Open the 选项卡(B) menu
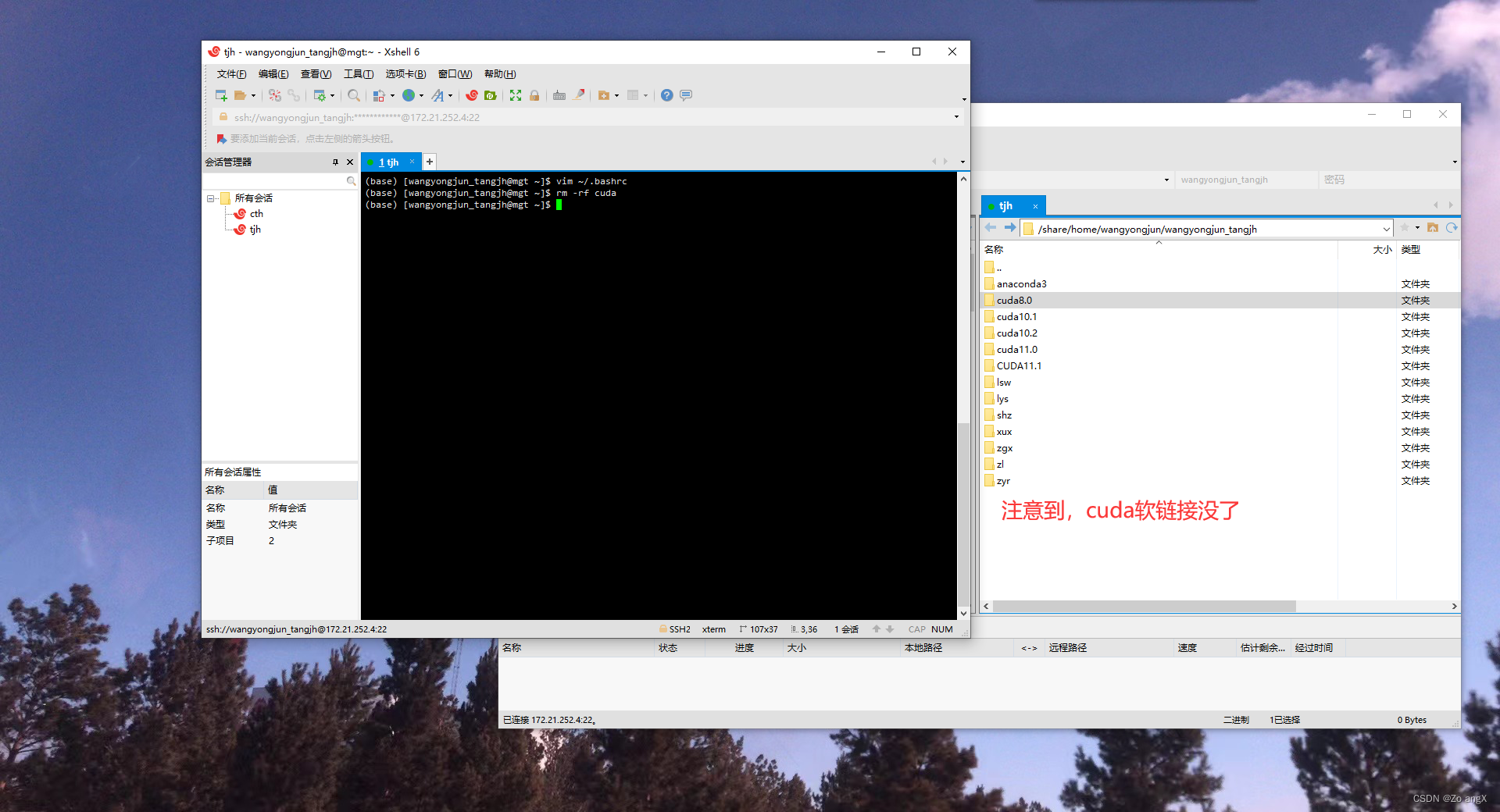Viewport: 1500px width, 812px height. (405, 74)
